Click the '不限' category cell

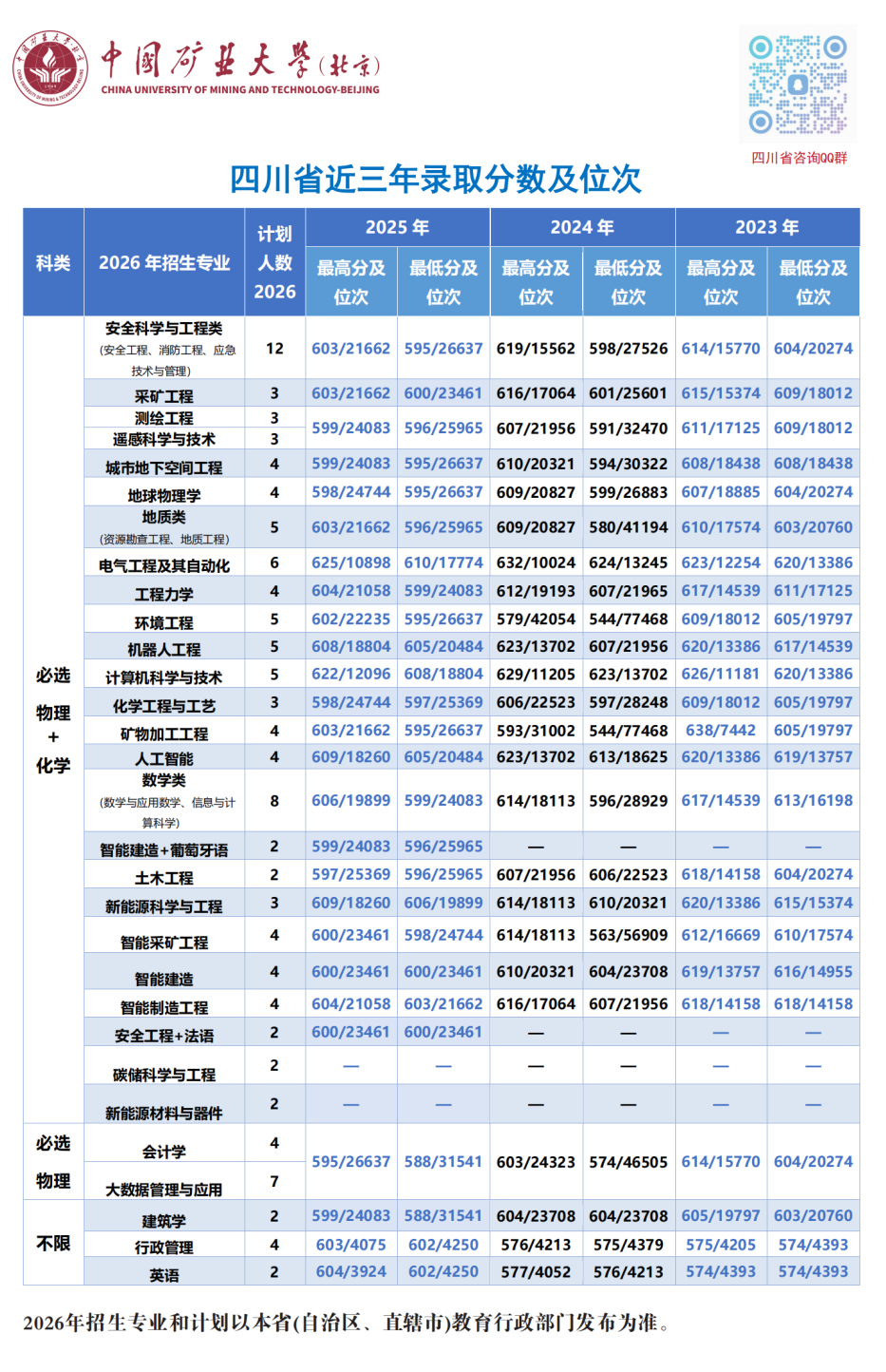point(53,1243)
